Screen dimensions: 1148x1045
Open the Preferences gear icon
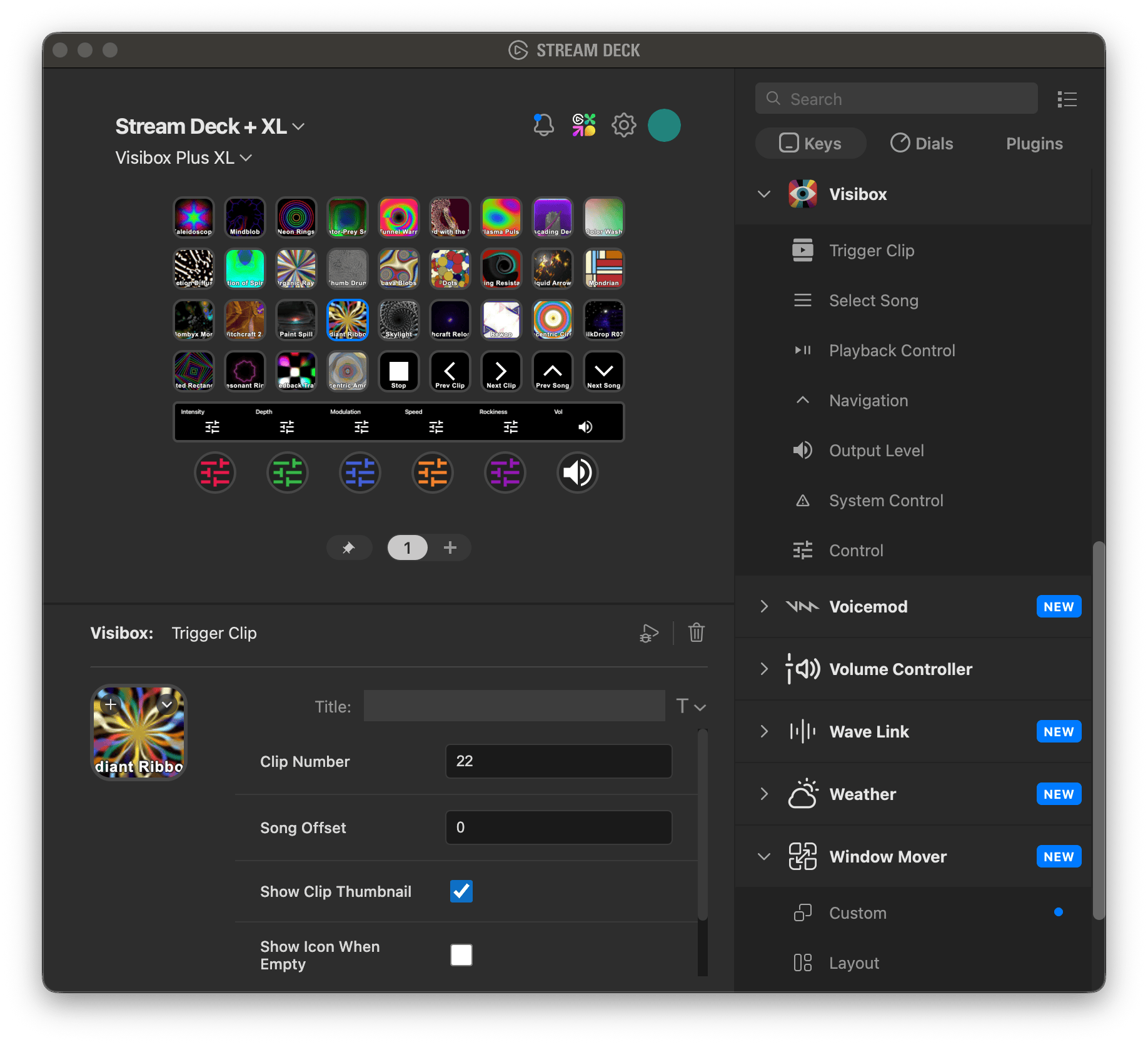(x=623, y=125)
